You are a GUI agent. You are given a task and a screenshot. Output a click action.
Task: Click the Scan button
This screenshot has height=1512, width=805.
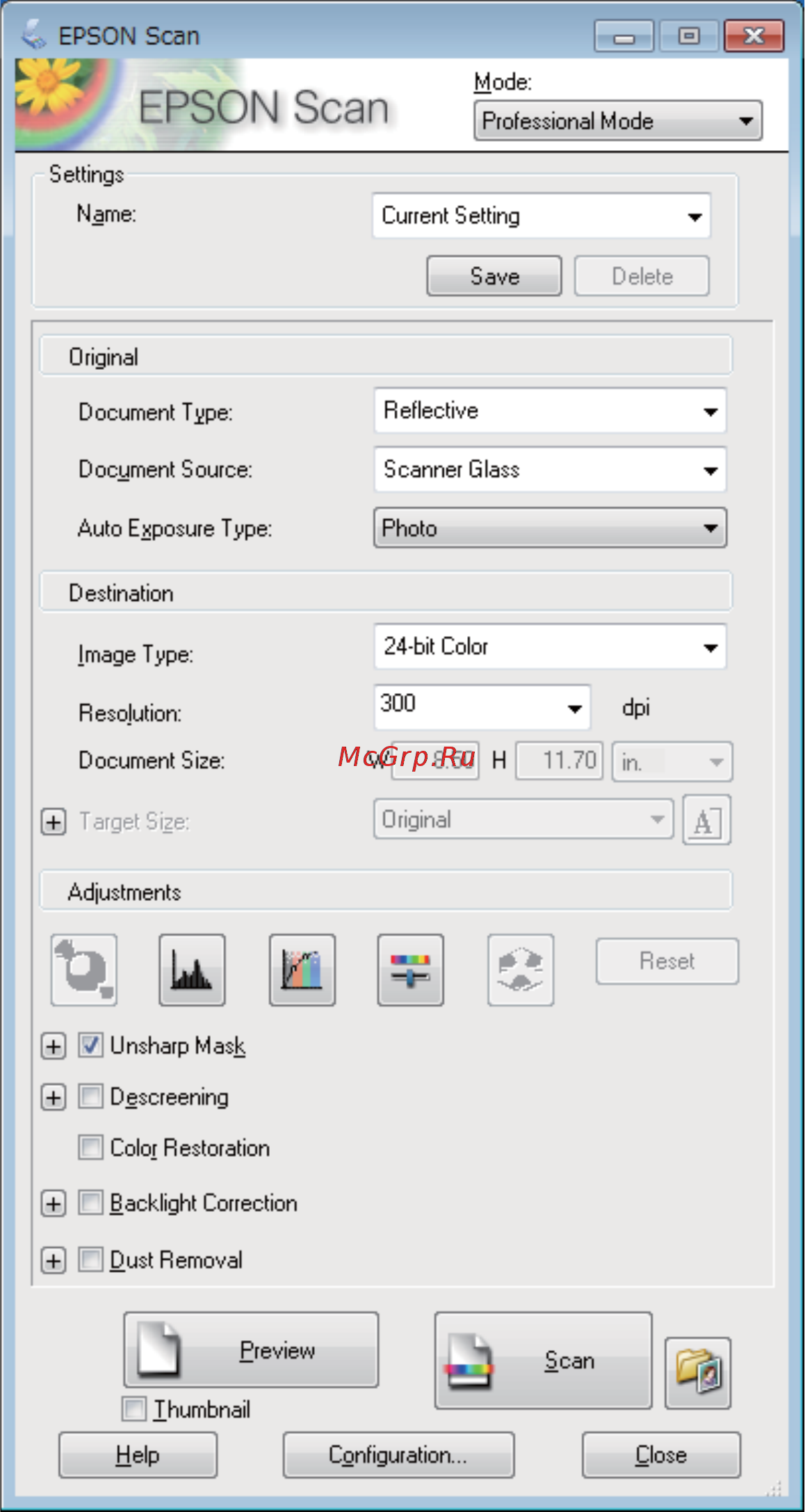coord(544,1360)
